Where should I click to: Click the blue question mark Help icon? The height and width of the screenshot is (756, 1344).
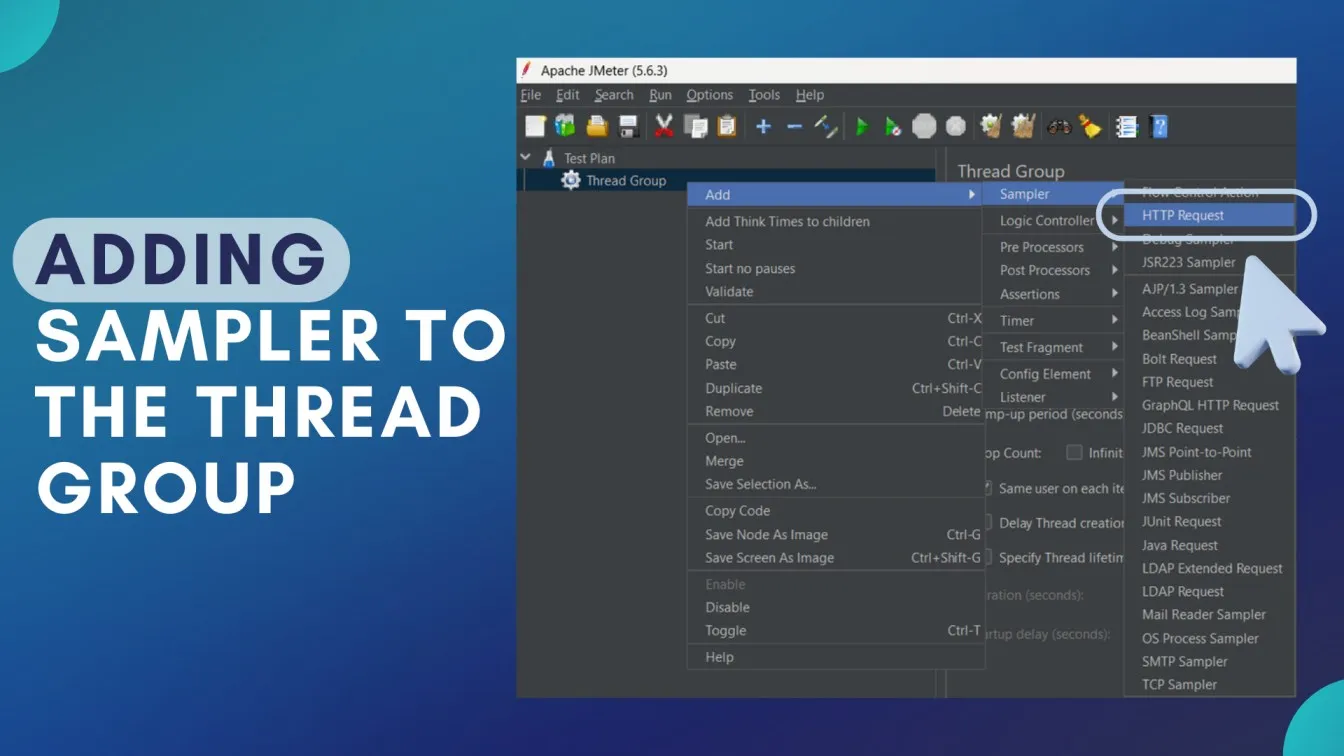(x=1159, y=126)
